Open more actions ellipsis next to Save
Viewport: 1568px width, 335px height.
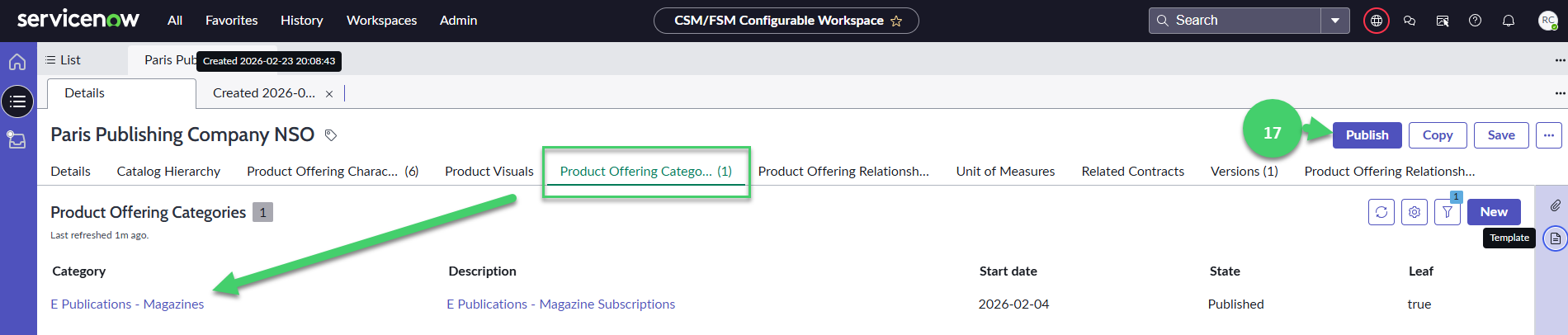(x=1549, y=135)
